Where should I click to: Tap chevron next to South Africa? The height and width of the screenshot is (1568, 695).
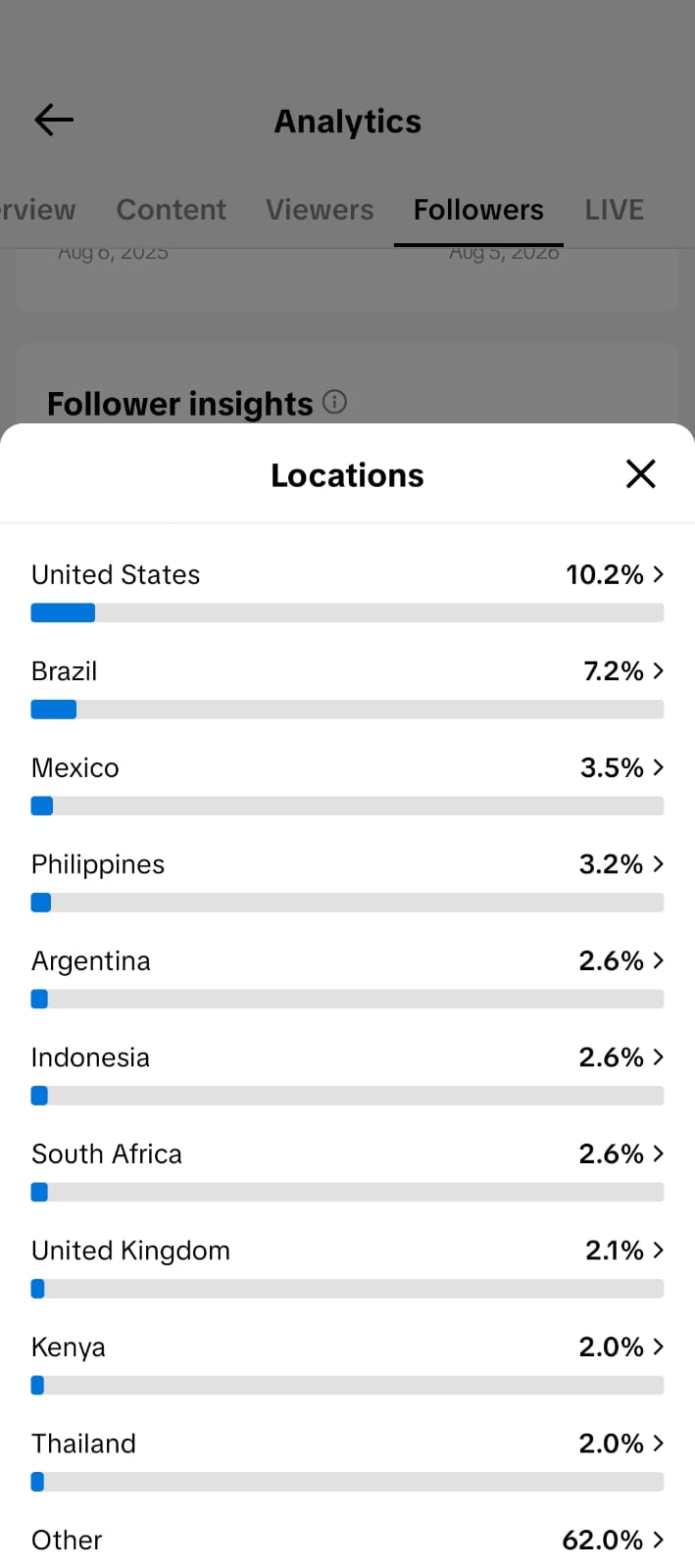[x=659, y=1153]
